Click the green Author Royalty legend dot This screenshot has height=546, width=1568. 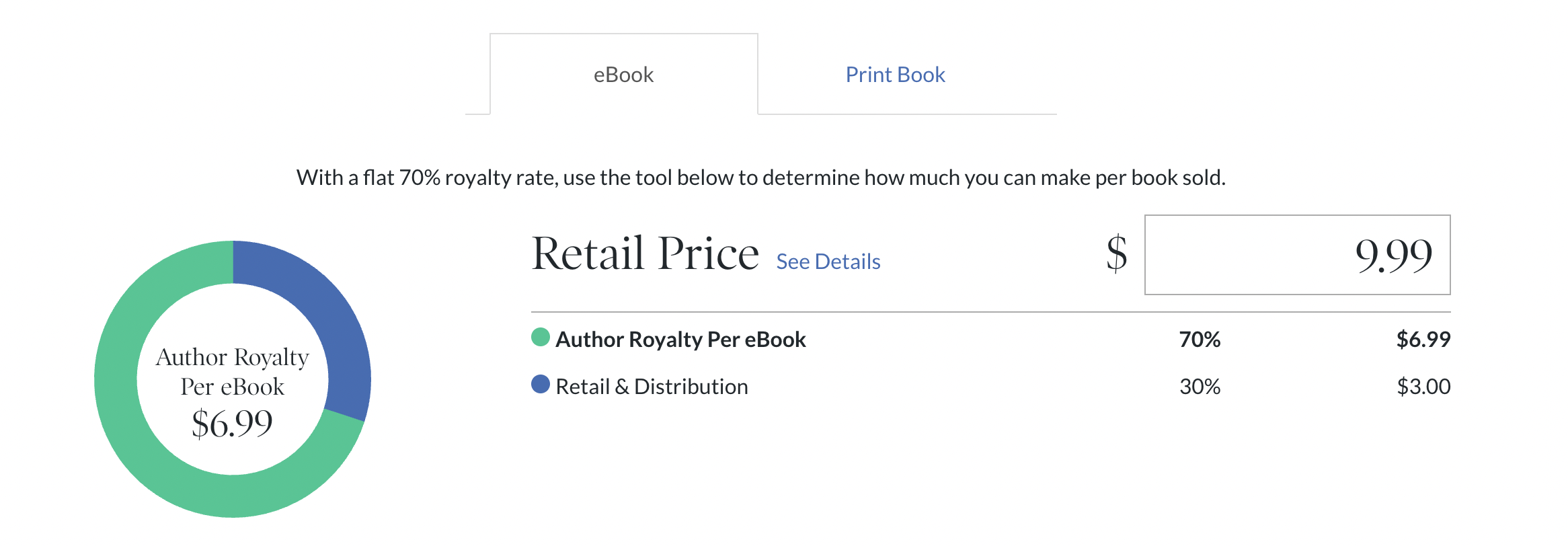[541, 338]
